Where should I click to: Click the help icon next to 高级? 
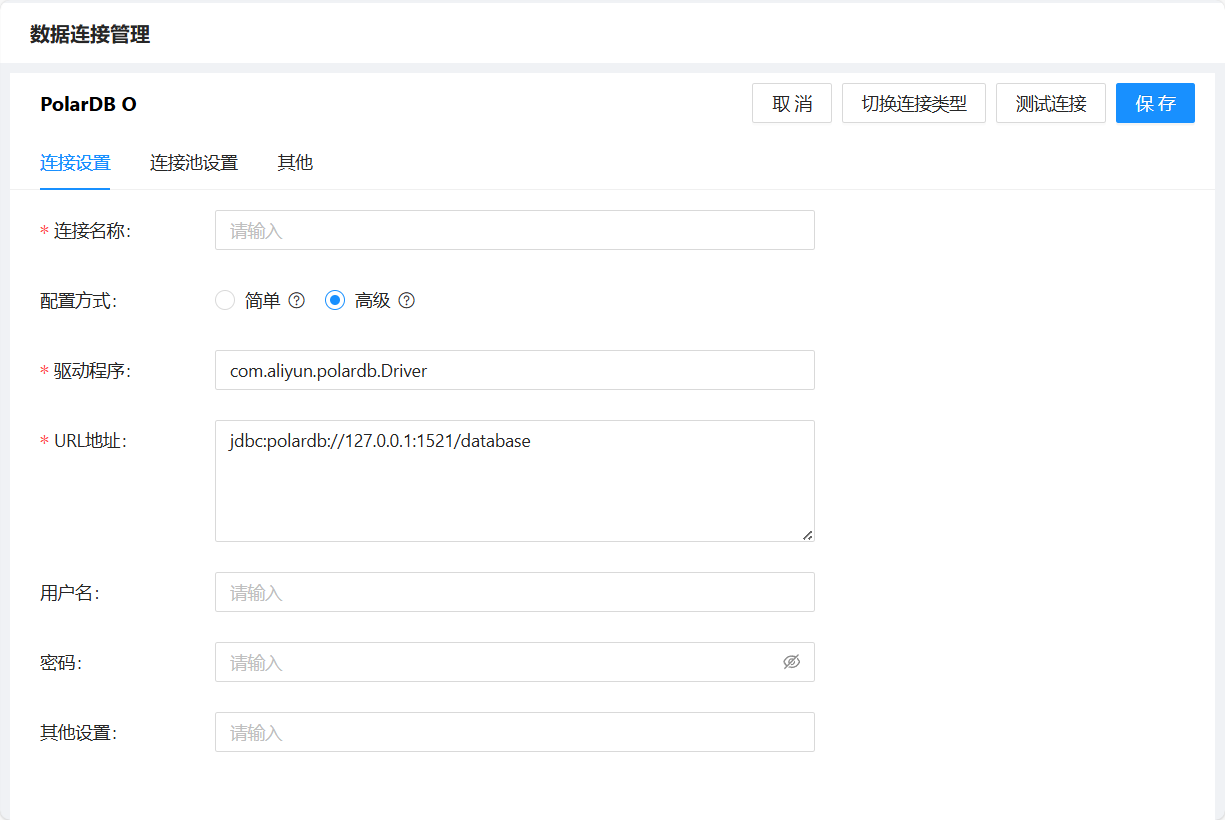406,300
